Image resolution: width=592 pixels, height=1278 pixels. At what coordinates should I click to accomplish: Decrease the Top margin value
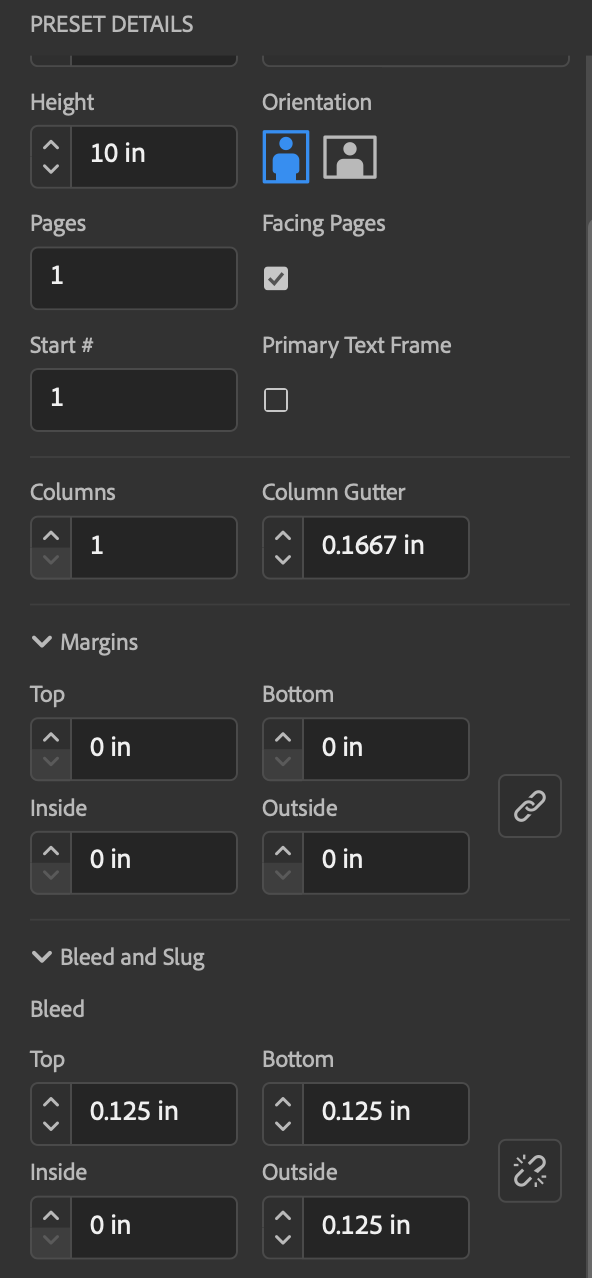coord(50,762)
